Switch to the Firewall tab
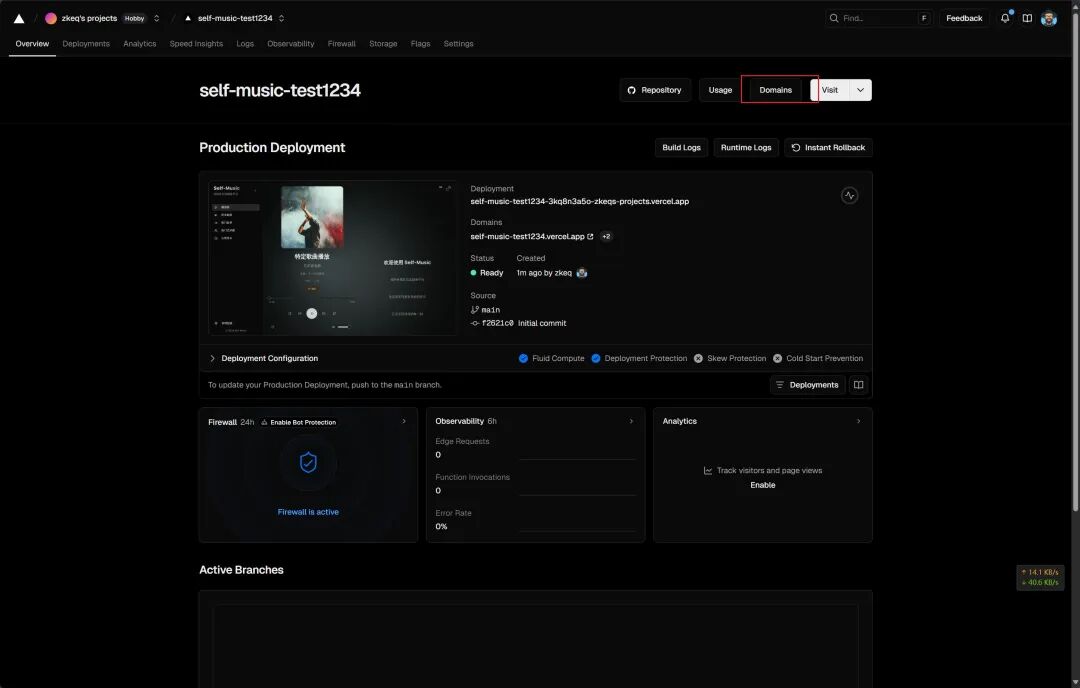 click(x=342, y=43)
